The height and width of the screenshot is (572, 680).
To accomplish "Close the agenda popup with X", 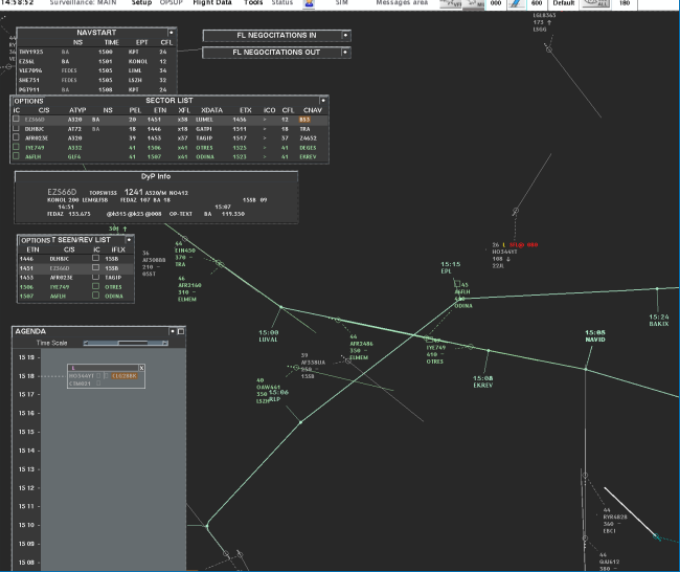I will point(141,368).
